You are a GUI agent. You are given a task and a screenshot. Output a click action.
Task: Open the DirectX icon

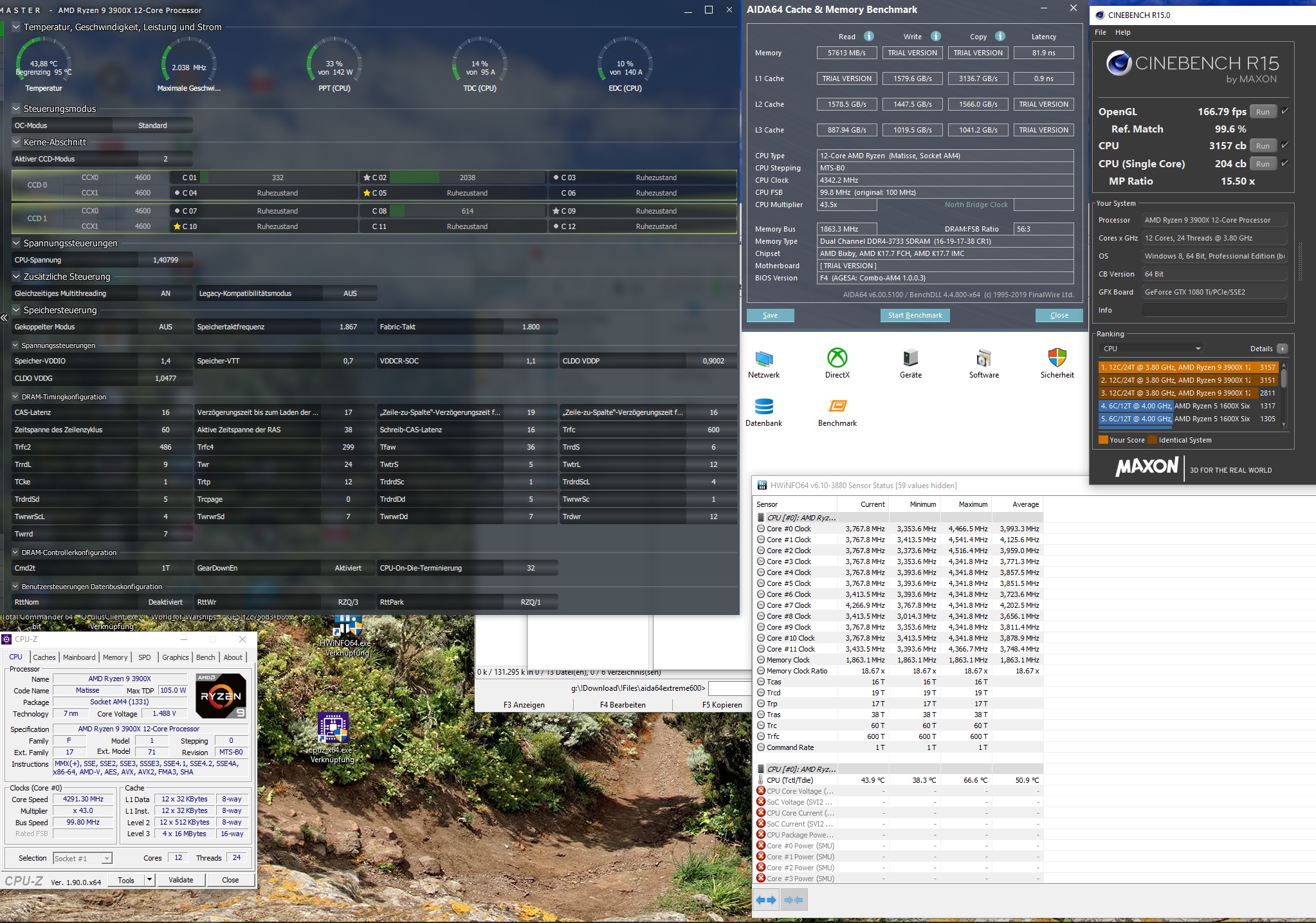pyautogui.click(x=837, y=358)
